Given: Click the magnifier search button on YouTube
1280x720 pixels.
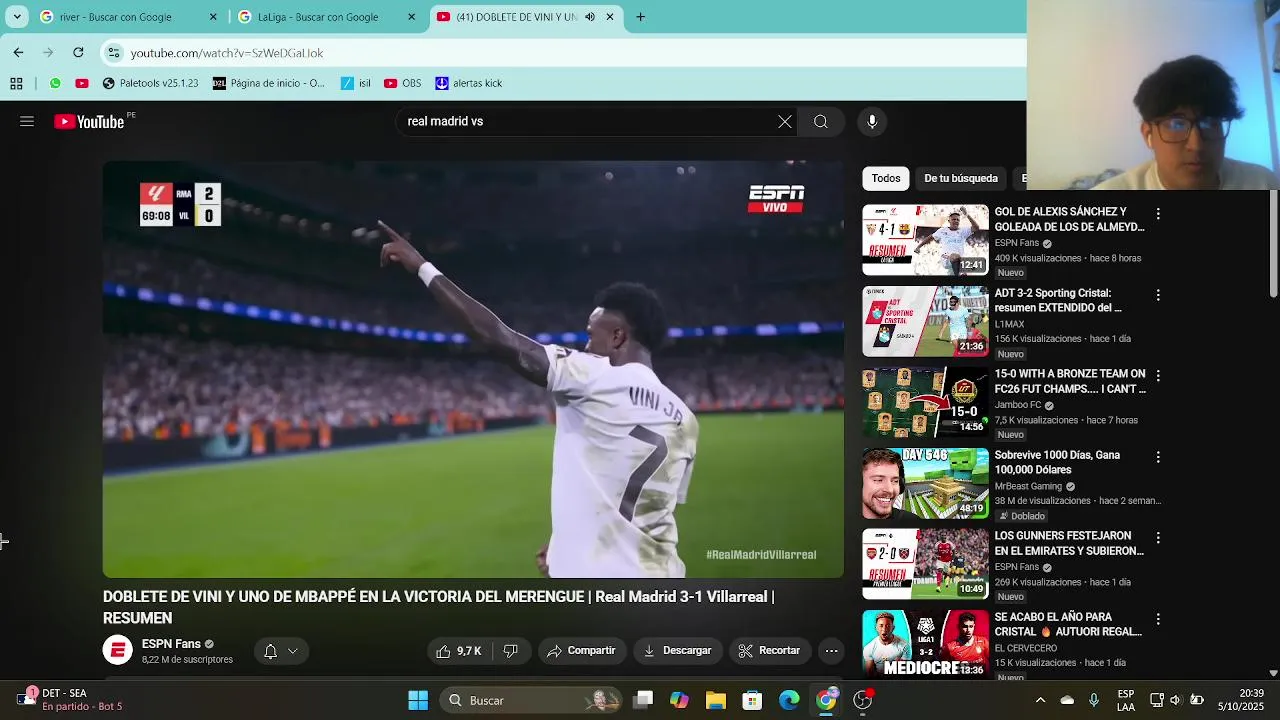Looking at the screenshot, I should point(821,122).
